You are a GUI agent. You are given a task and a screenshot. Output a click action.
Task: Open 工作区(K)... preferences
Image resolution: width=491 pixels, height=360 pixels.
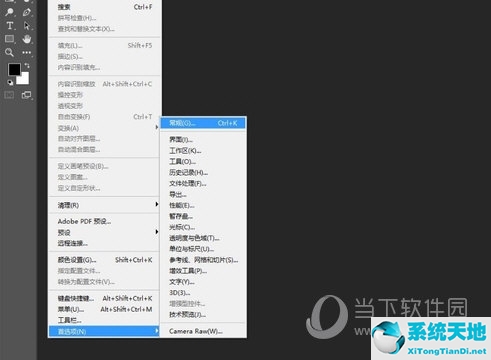203,150
